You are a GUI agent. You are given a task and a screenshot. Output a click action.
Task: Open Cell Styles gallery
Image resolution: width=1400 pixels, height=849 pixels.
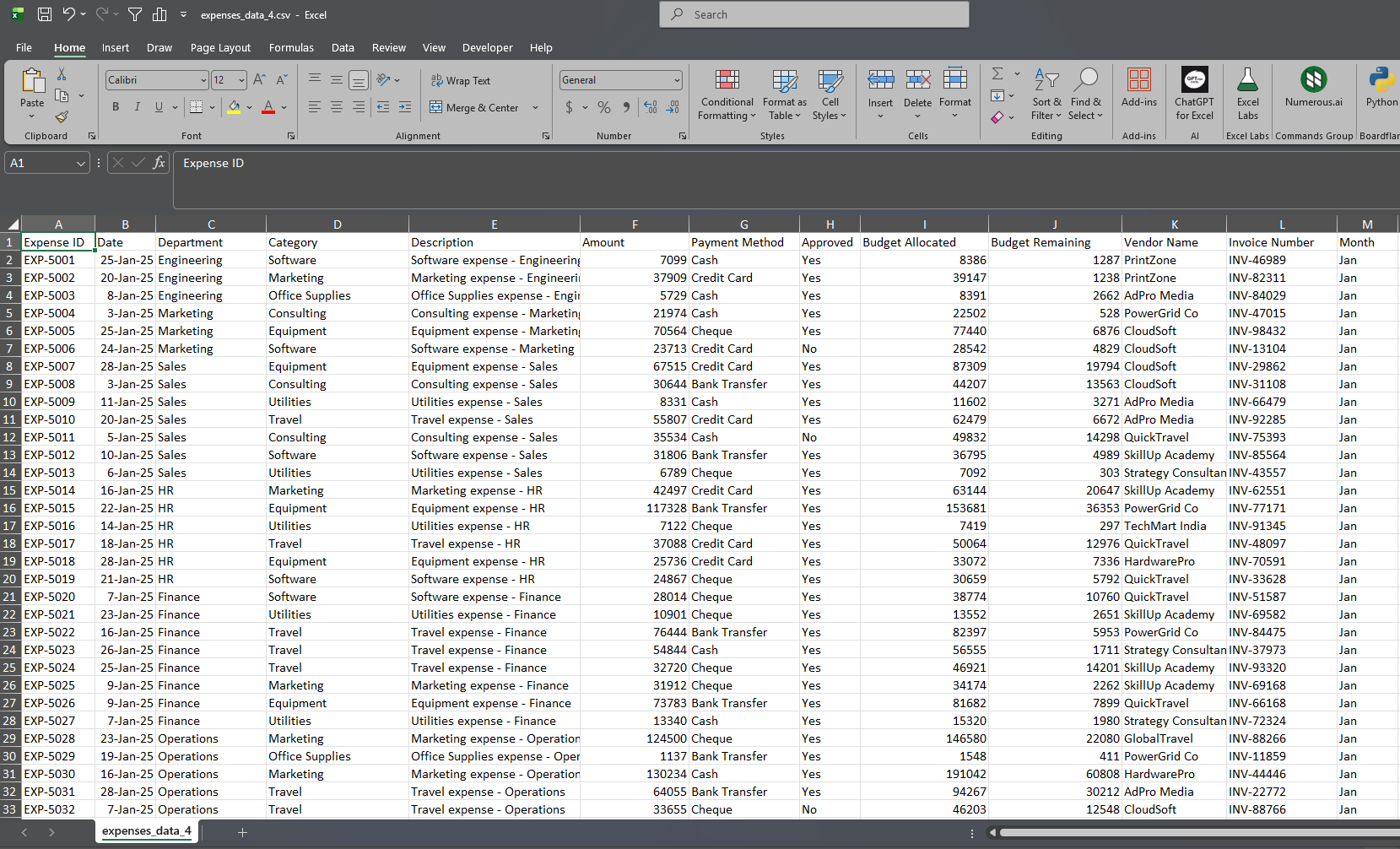[830, 95]
